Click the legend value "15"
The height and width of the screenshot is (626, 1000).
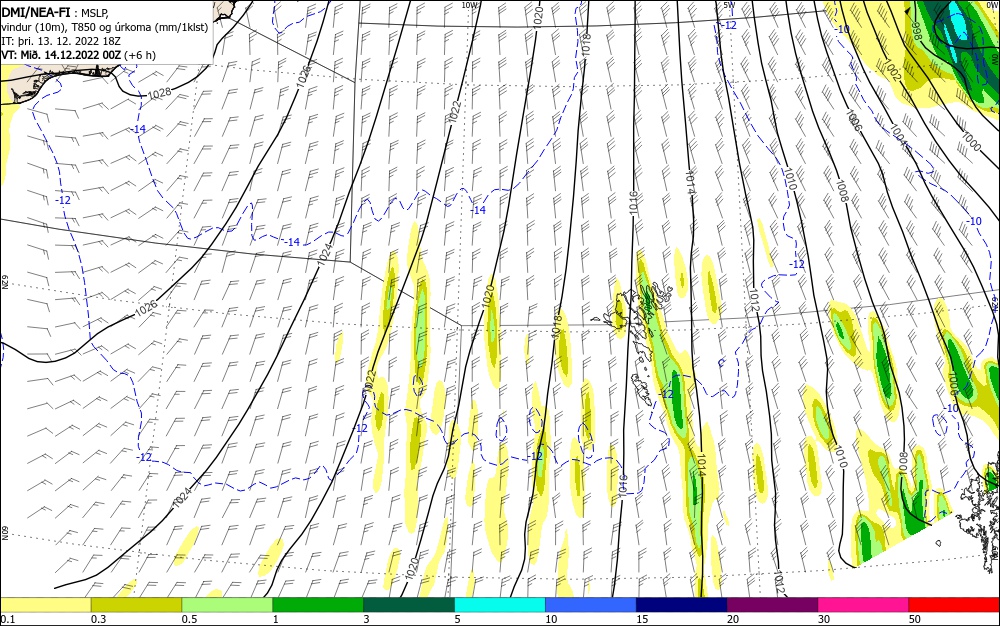pyautogui.click(x=642, y=619)
